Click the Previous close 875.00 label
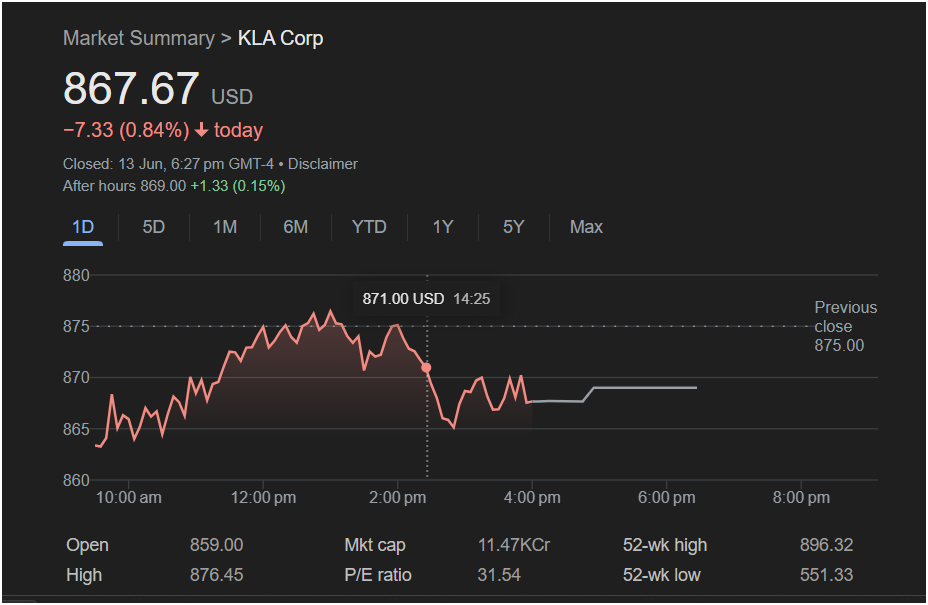928x605 pixels. tap(845, 326)
